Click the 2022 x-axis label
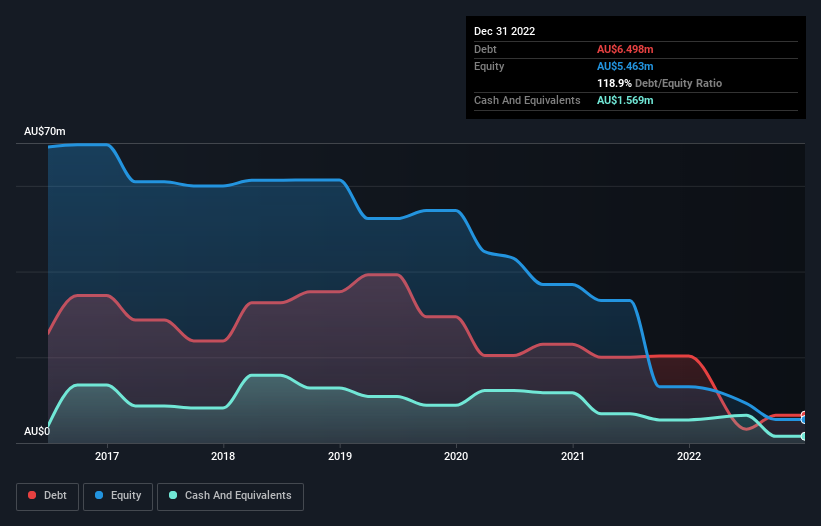The image size is (821, 526). coord(689,456)
